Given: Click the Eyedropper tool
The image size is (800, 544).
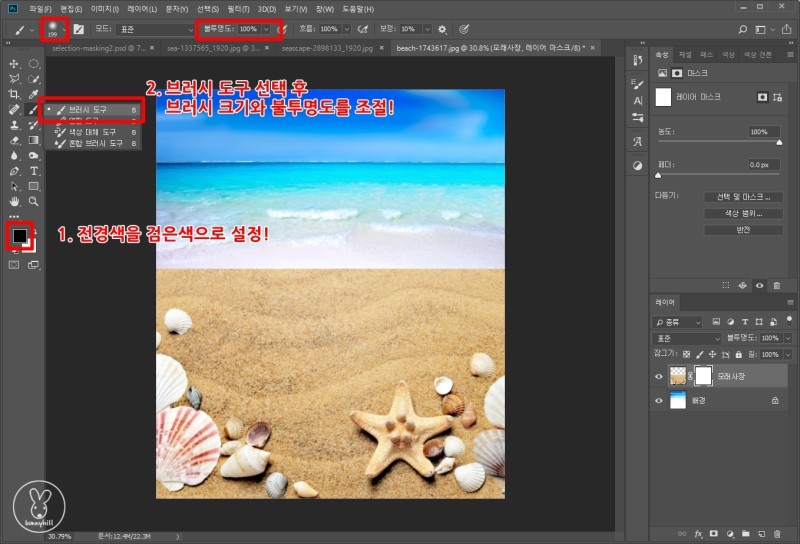Looking at the screenshot, I should coord(34,93).
